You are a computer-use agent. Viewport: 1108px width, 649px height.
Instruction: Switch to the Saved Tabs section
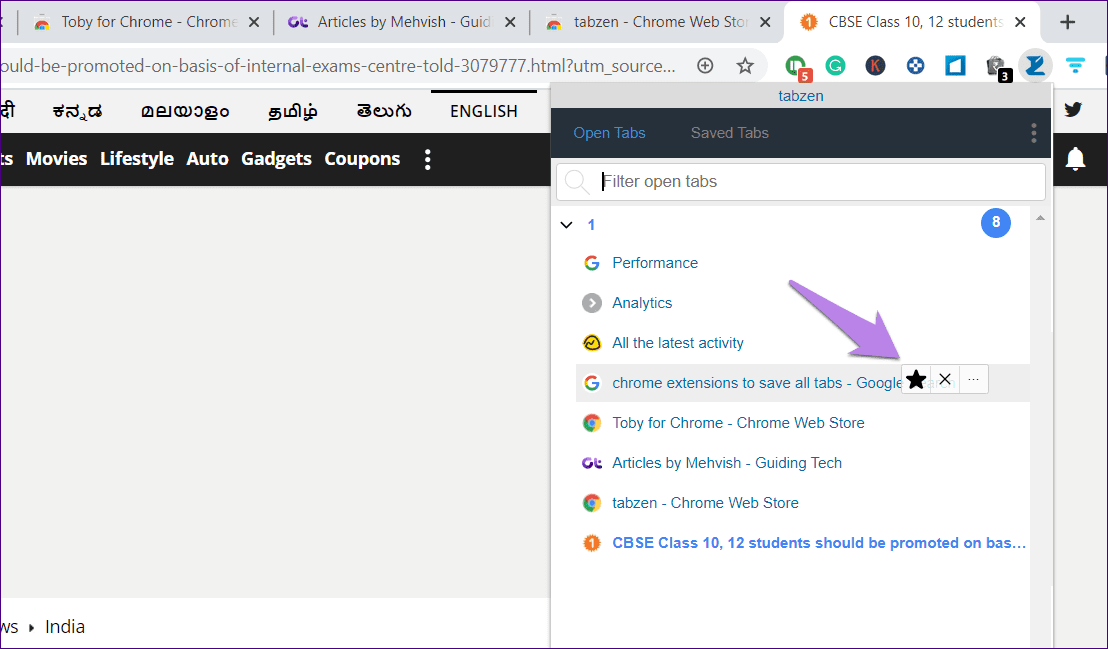[729, 133]
